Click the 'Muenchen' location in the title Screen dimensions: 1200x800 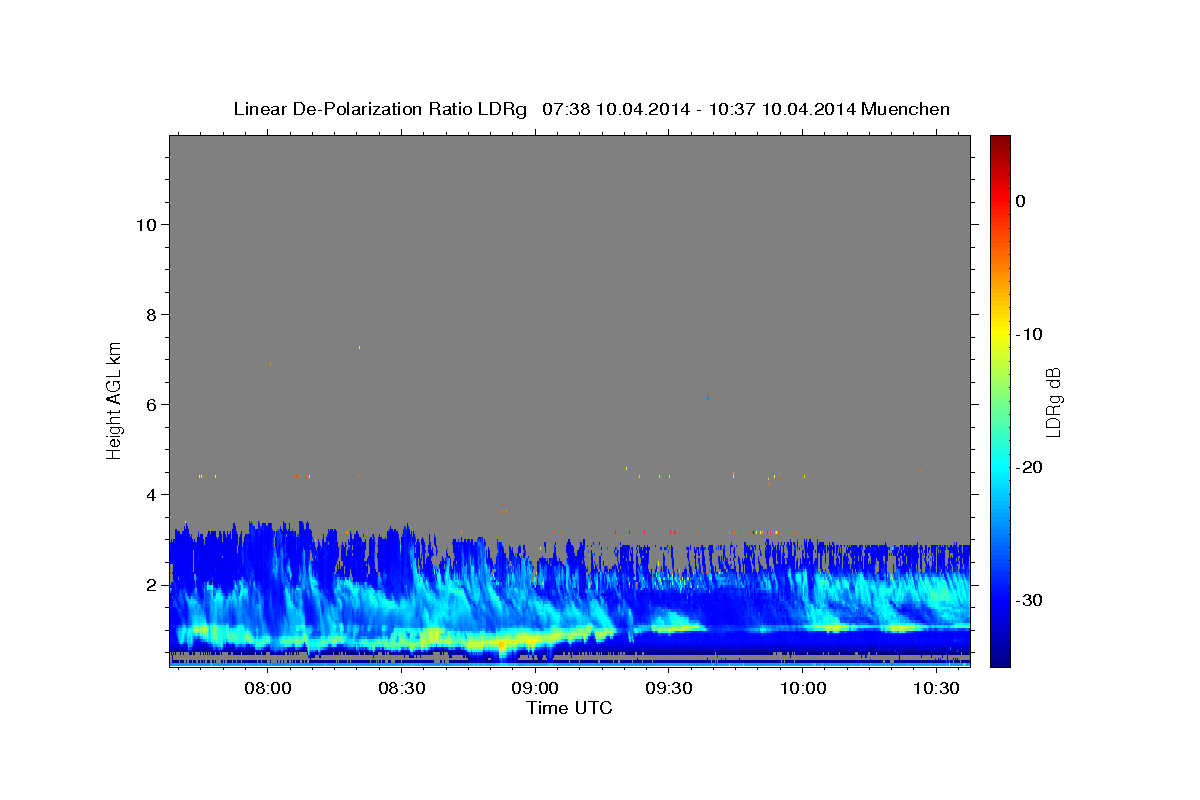906,109
